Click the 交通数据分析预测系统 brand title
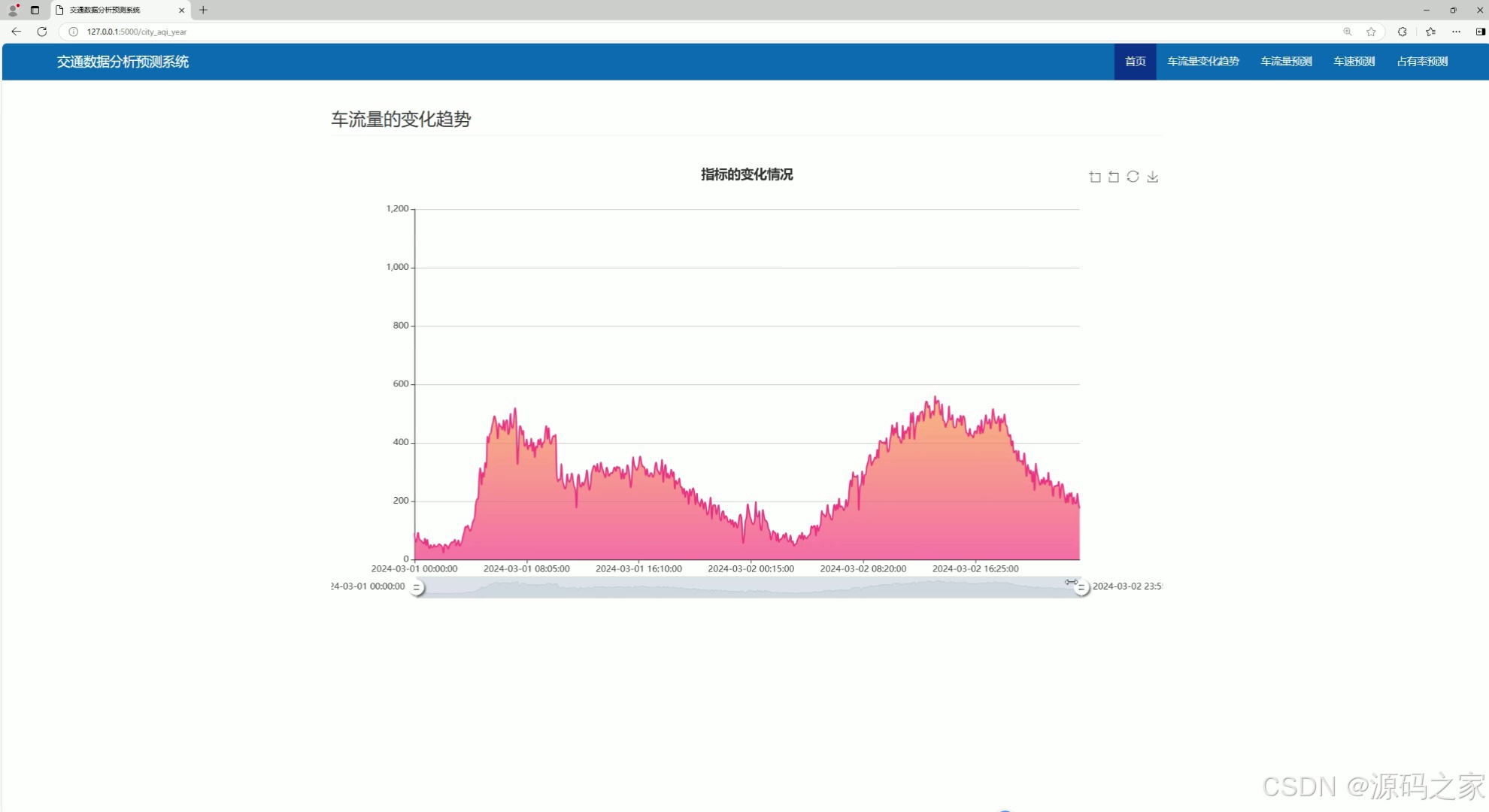Viewport: 1489px width, 812px height. tap(123, 62)
